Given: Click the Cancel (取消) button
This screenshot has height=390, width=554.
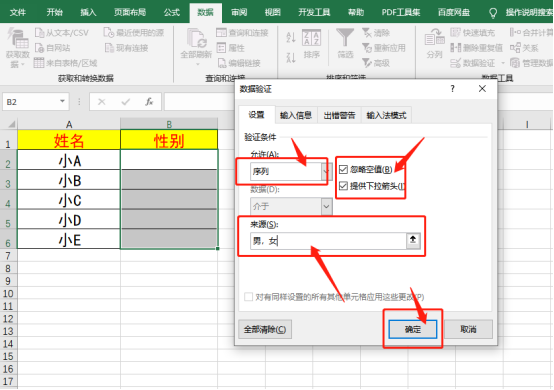Looking at the screenshot, I should (468, 329).
